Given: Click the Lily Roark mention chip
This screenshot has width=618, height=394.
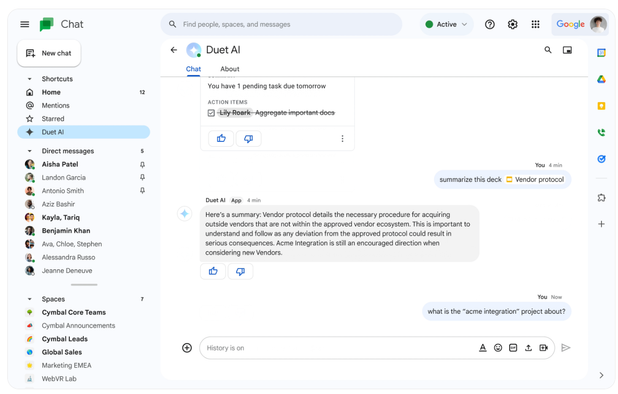Looking at the screenshot, I should (x=235, y=113).
